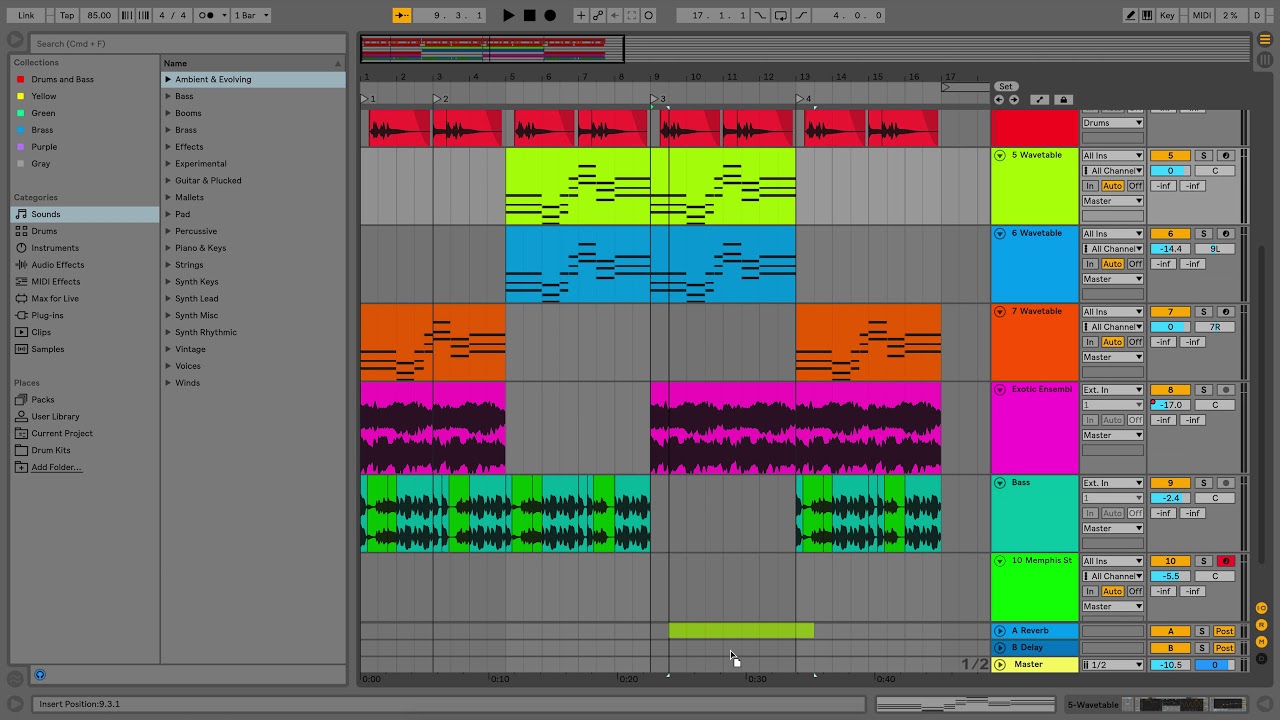Toggle Automation Arm icon
Viewport: 1280px width, 720px height.
[x=598, y=15]
